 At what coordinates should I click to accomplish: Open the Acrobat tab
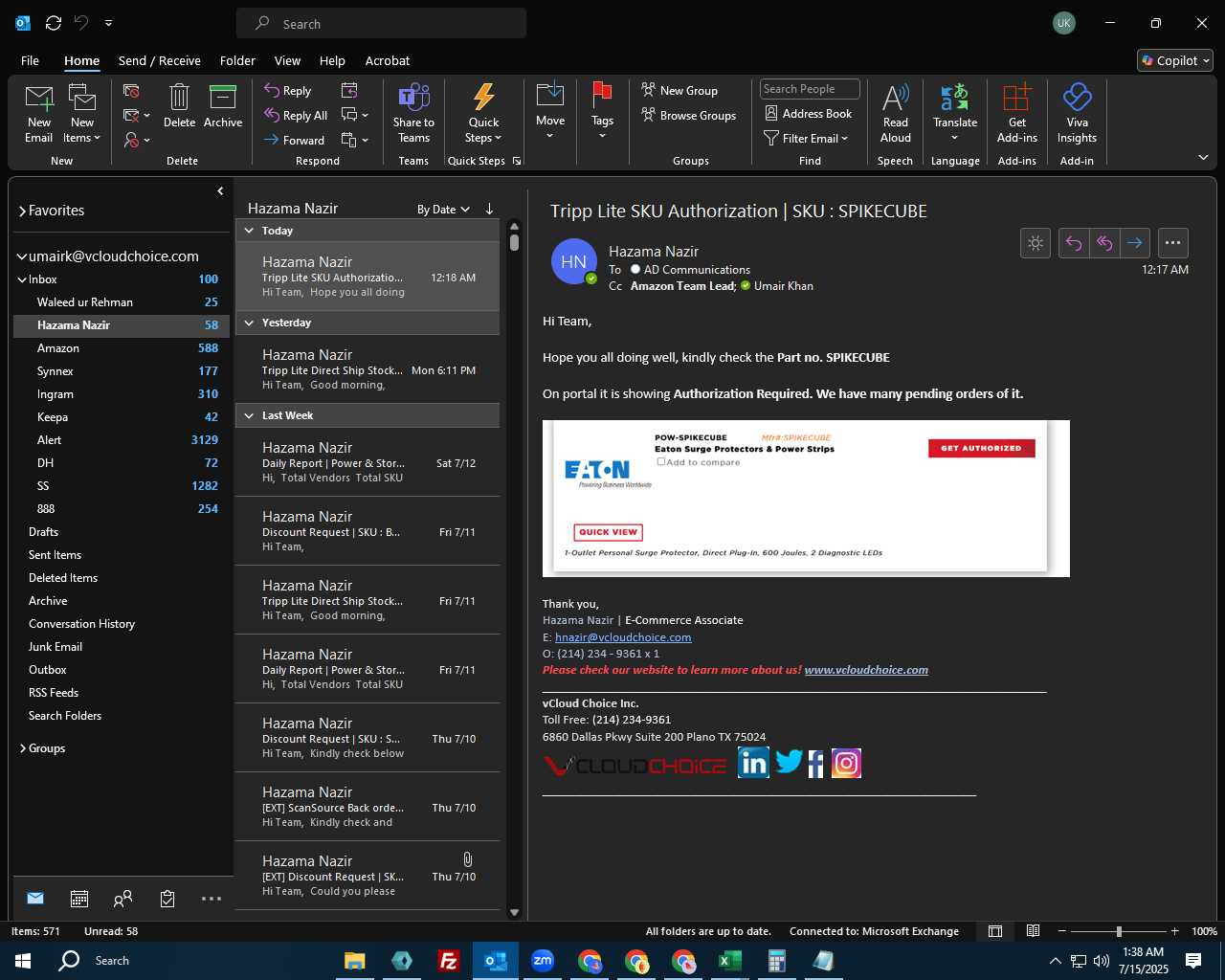pyautogui.click(x=388, y=60)
